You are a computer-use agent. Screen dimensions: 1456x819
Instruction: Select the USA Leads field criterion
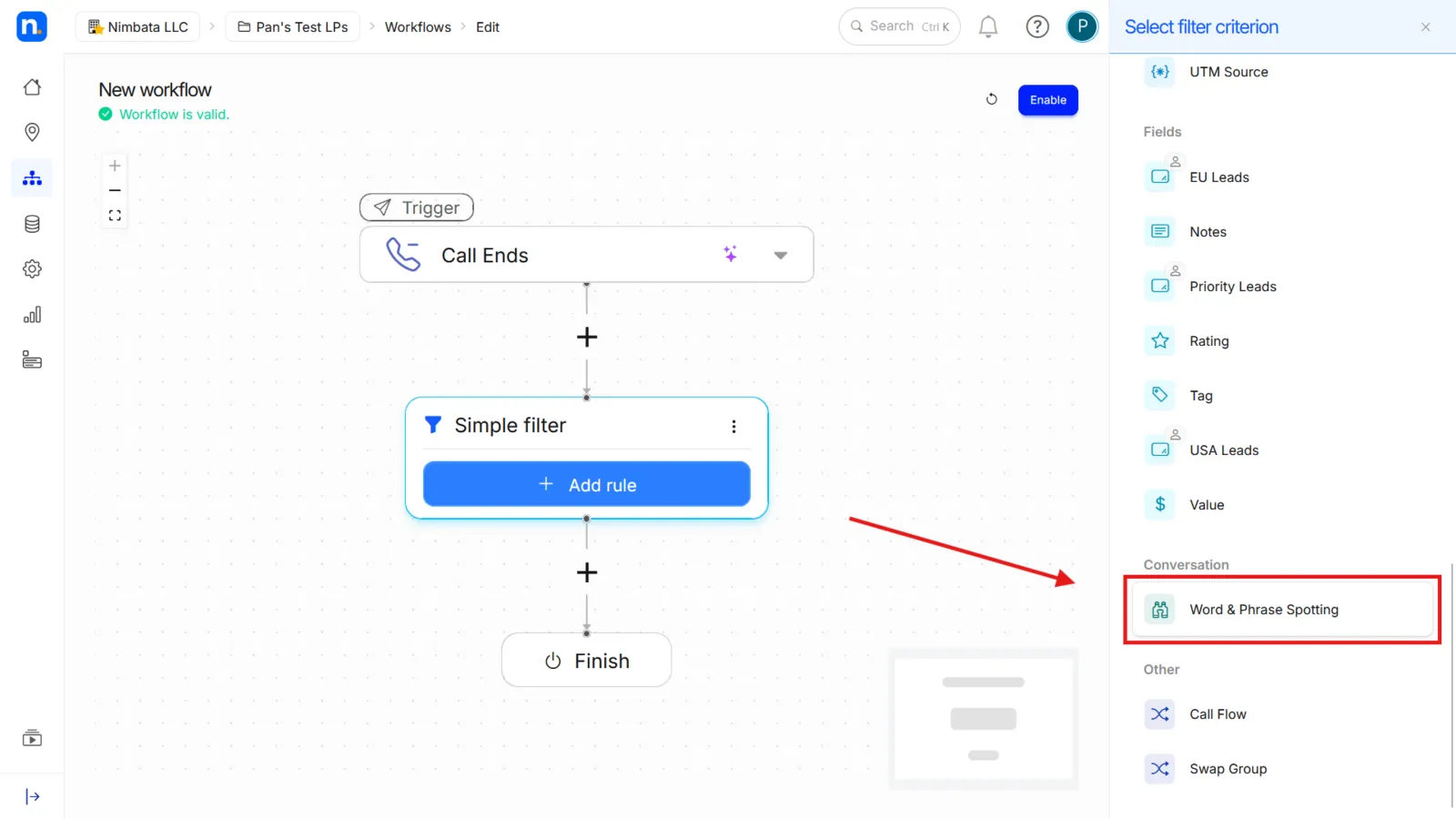tap(1281, 450)
